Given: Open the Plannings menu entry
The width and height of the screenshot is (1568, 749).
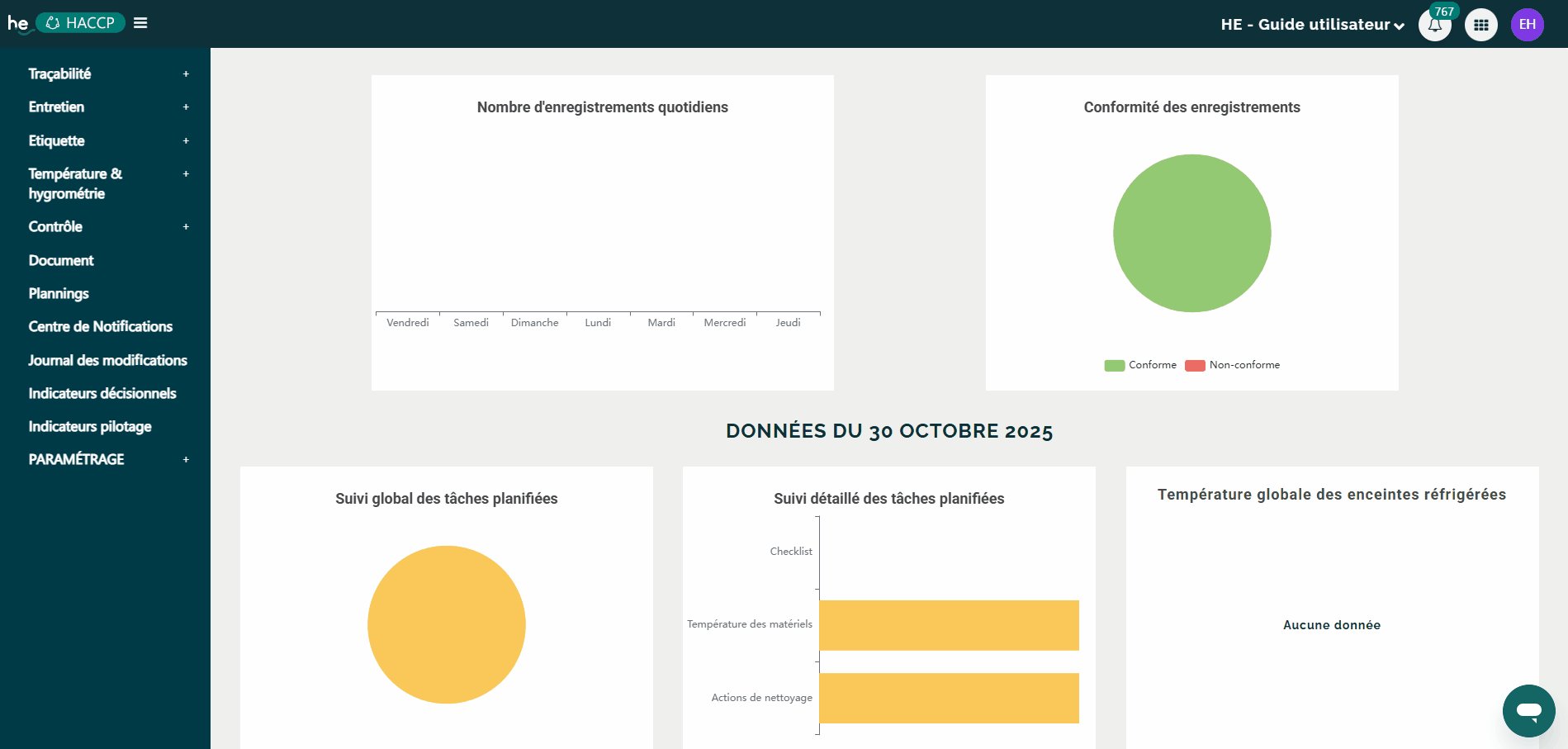Looking at the screenshot, I should tap(58, 293).
